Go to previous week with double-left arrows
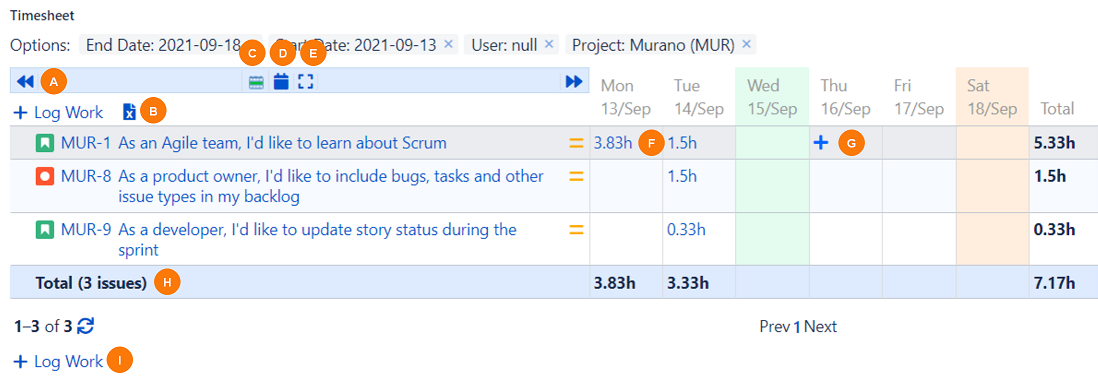Image resolution: width=1098 pixels, height=383 pixels. tap(25, 82)
